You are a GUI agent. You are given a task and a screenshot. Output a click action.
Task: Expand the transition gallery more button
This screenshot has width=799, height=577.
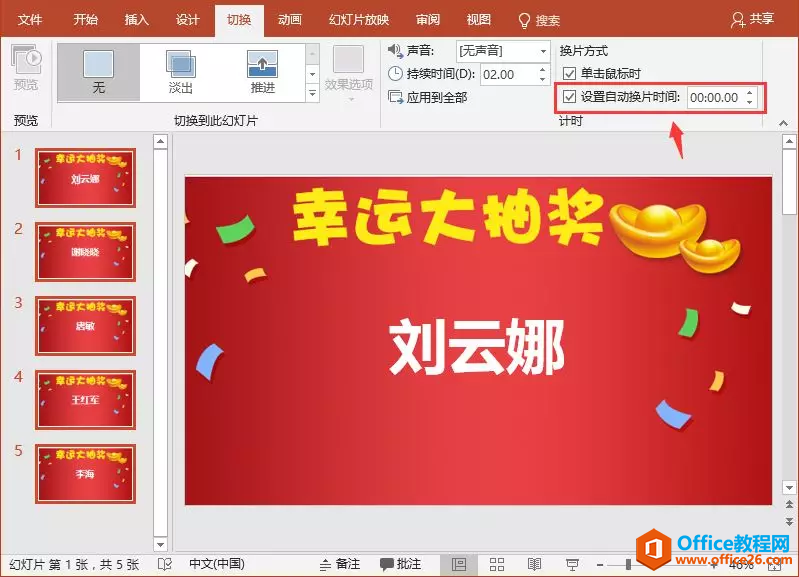(312, 93)
